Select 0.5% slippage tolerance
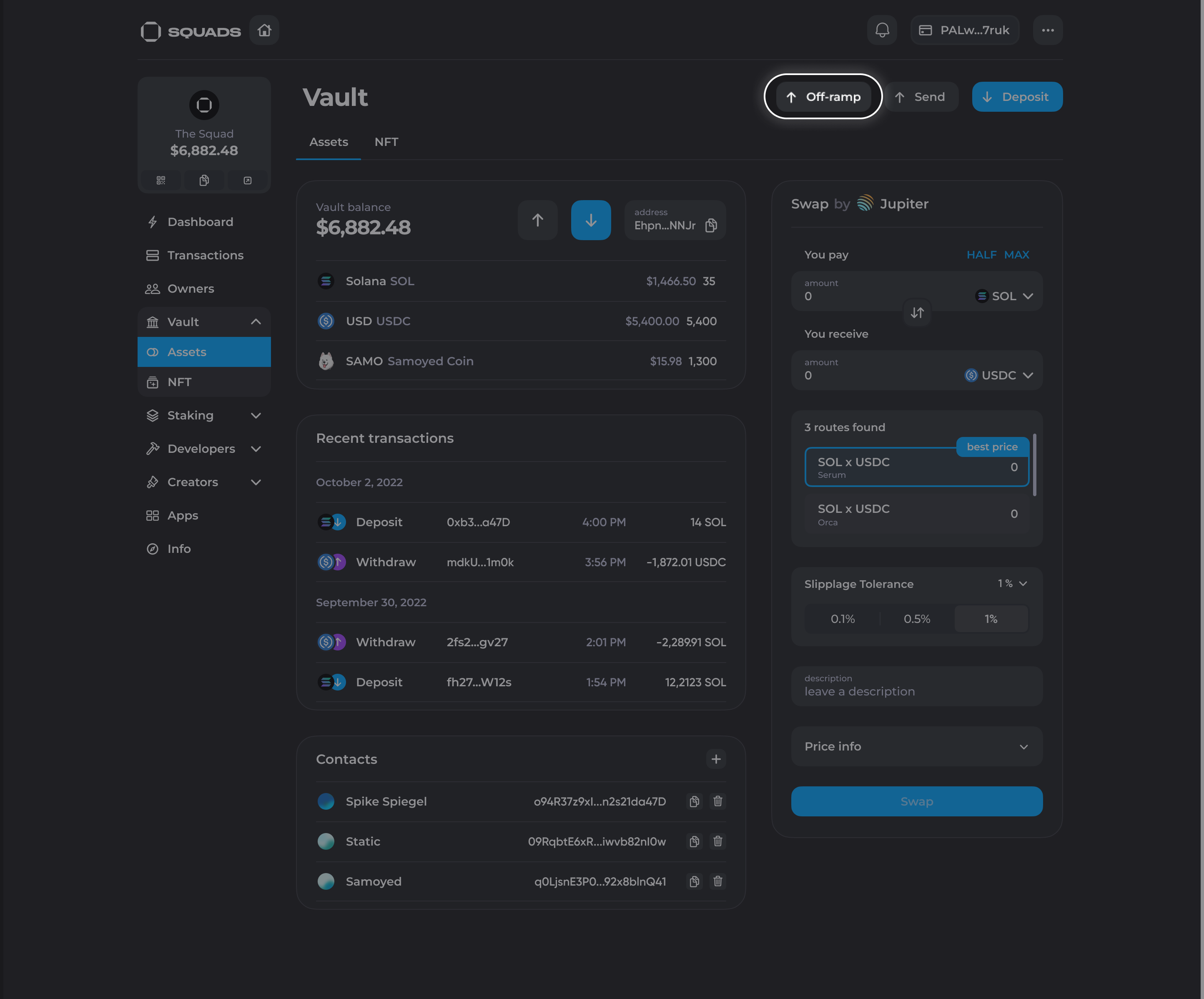1204x999 pixels. point(917,619)
